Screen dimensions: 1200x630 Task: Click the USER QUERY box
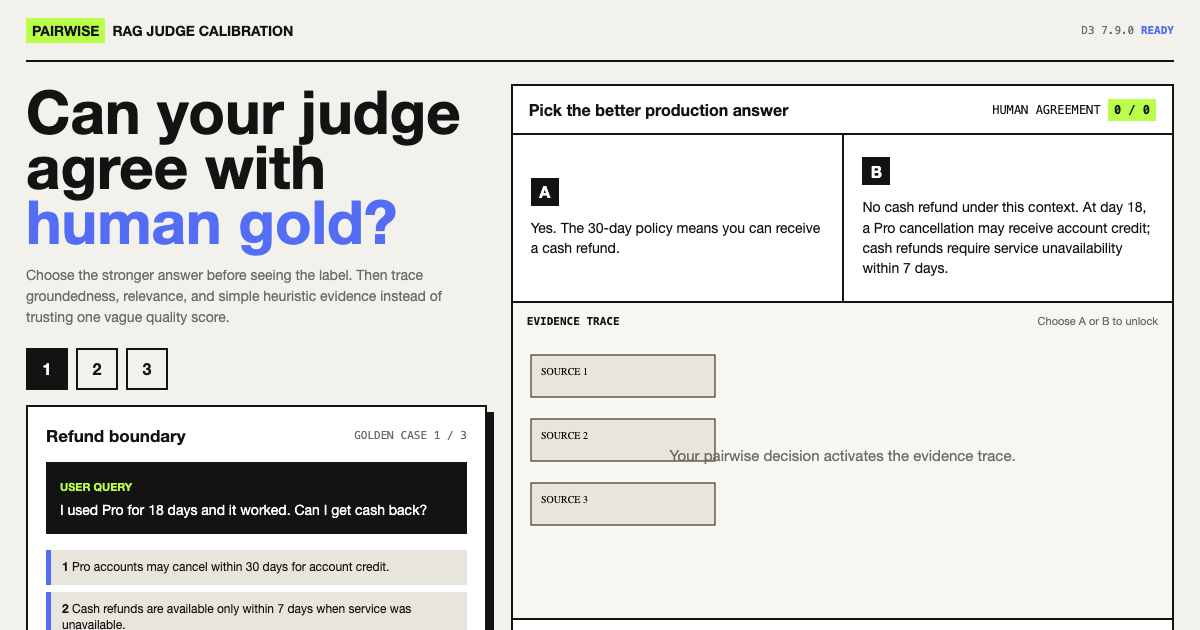click(x=256, y=498)
